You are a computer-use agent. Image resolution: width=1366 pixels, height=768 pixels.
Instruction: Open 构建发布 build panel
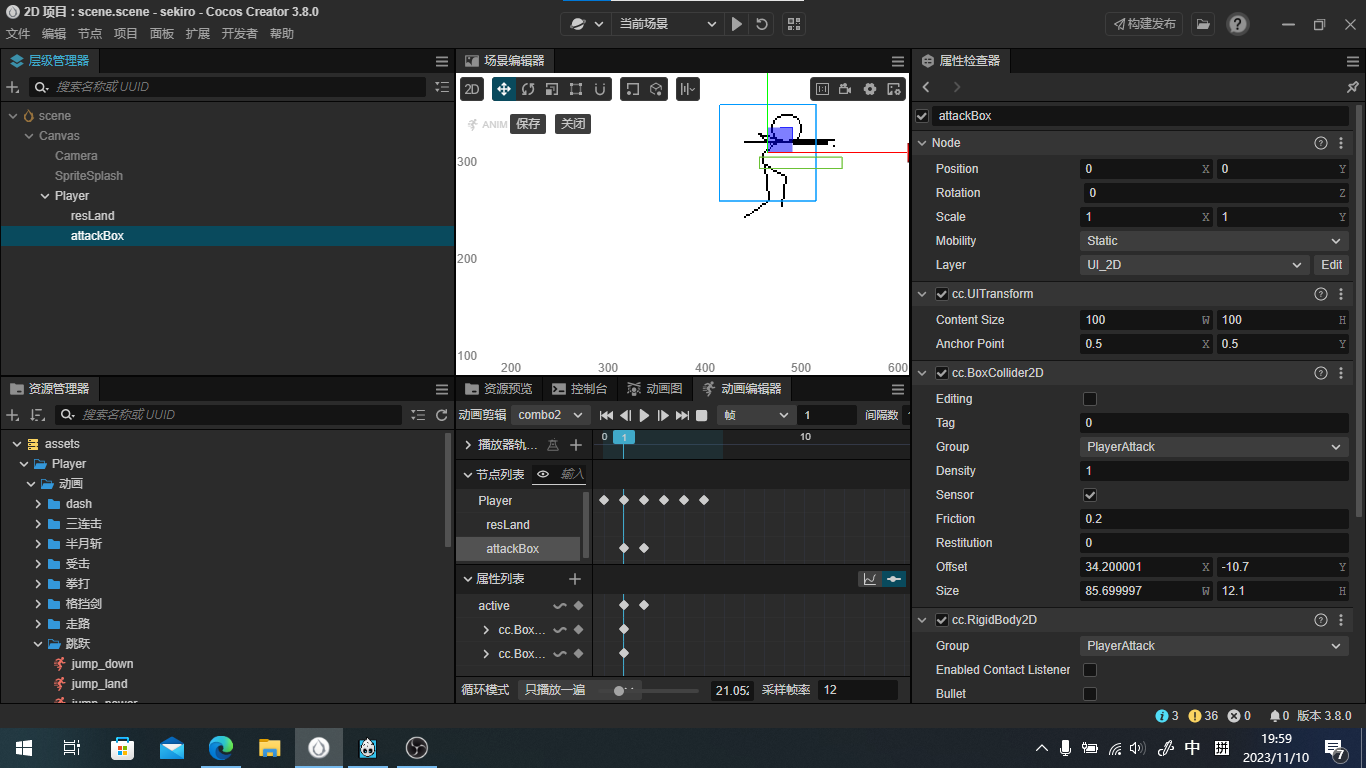[x=1144, y=24]
